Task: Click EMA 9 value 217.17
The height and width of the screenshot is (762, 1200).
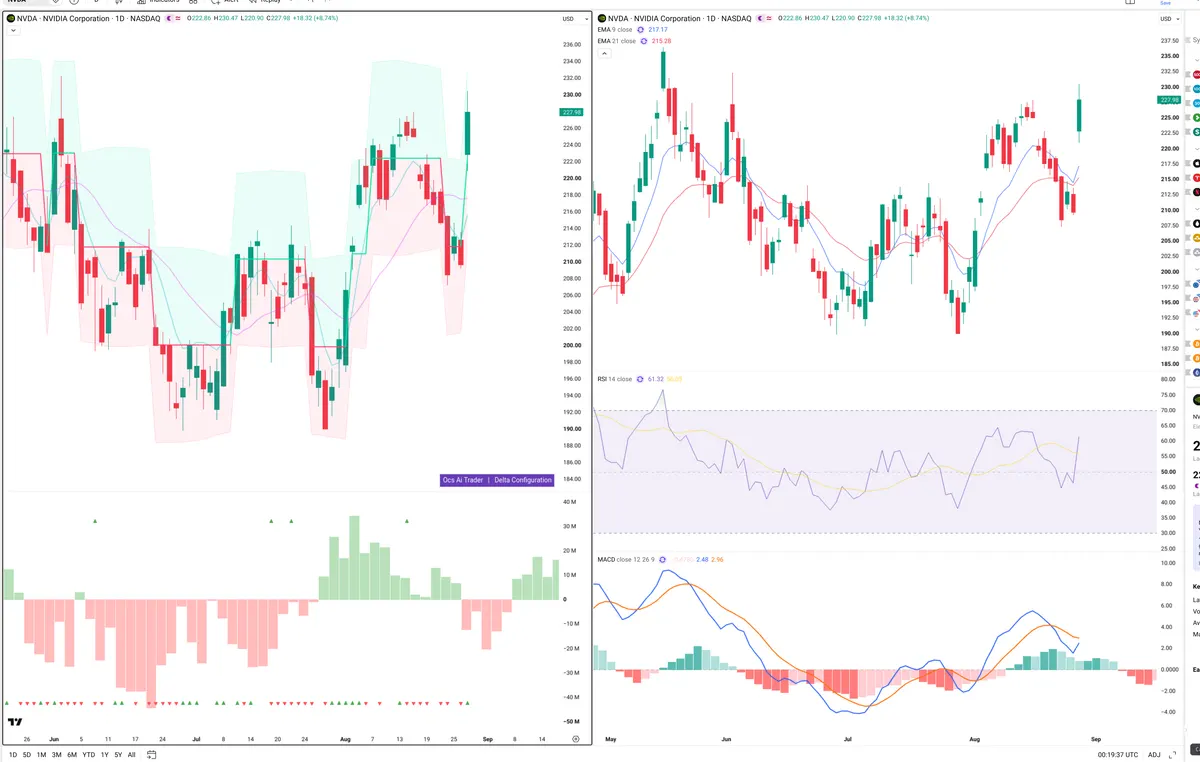Action: click(658, 30)
